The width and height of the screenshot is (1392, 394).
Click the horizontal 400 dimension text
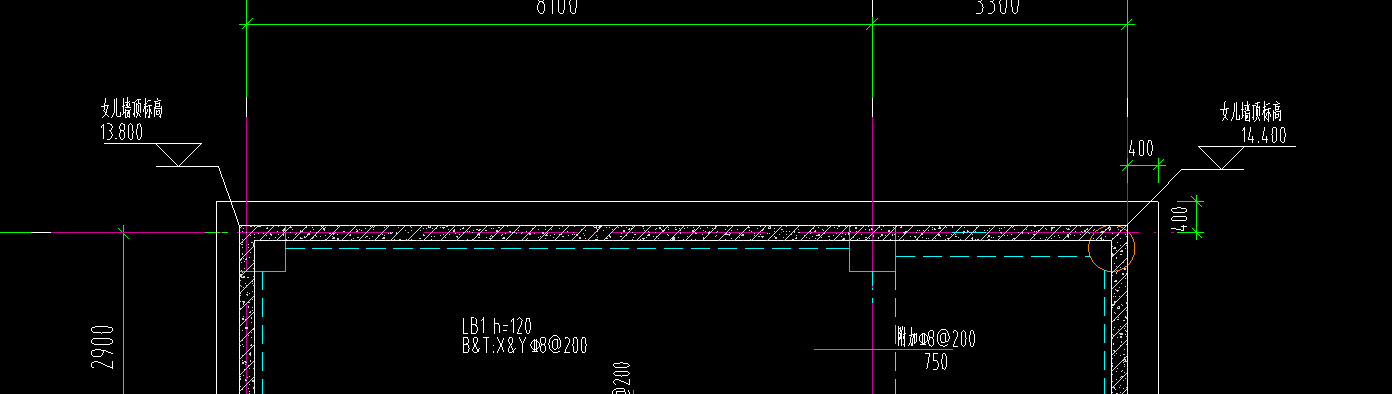(x=1141, y=149)
